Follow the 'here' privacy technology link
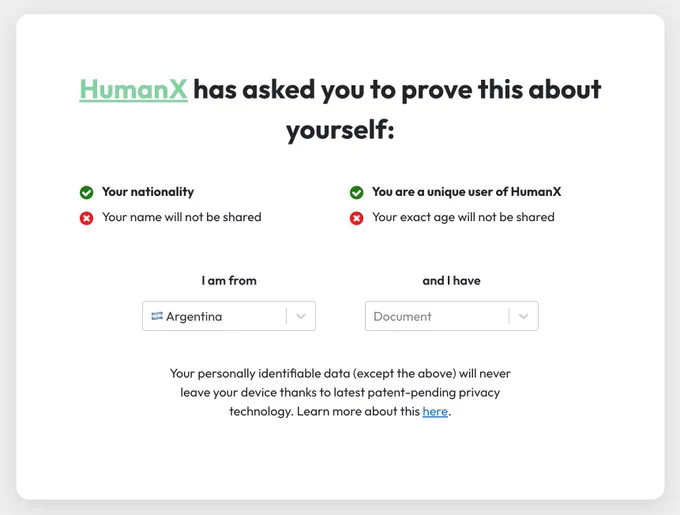 pos(435,411)
